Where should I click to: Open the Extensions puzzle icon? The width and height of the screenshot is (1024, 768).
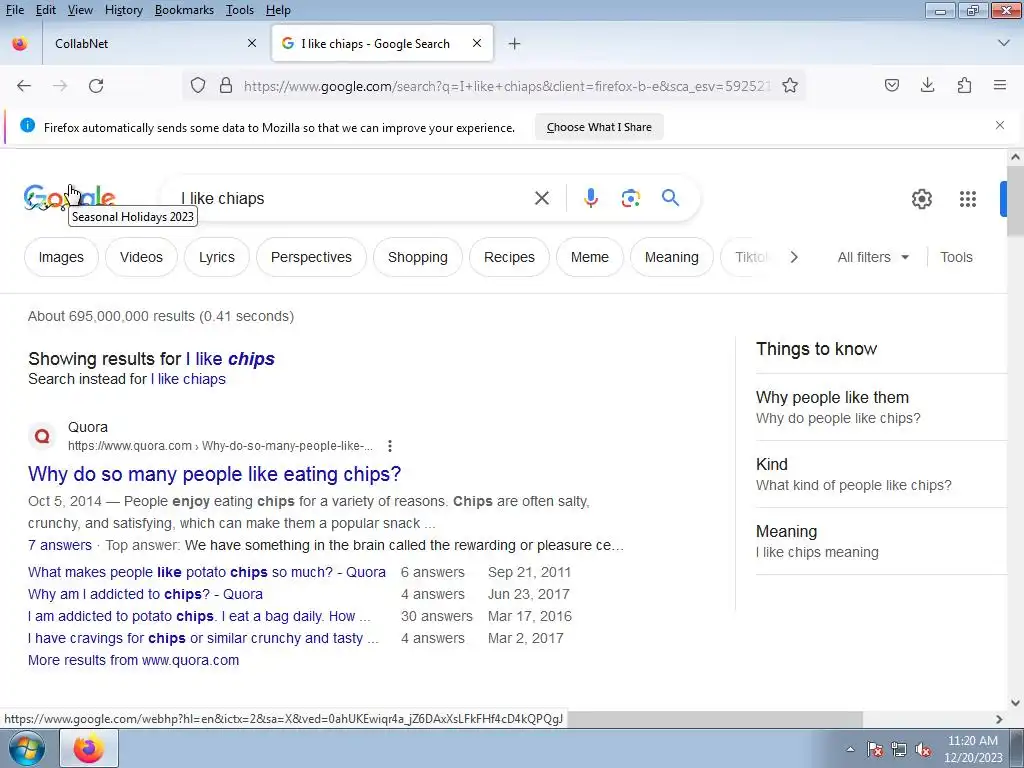tap(964, 86)
